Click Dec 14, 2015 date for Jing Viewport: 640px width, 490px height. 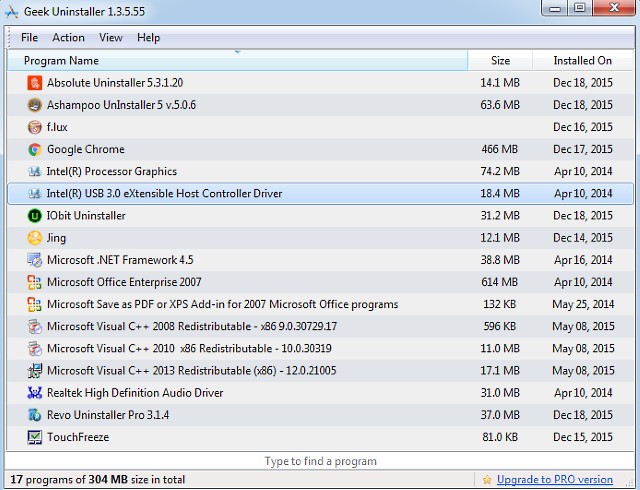point(583,238)
